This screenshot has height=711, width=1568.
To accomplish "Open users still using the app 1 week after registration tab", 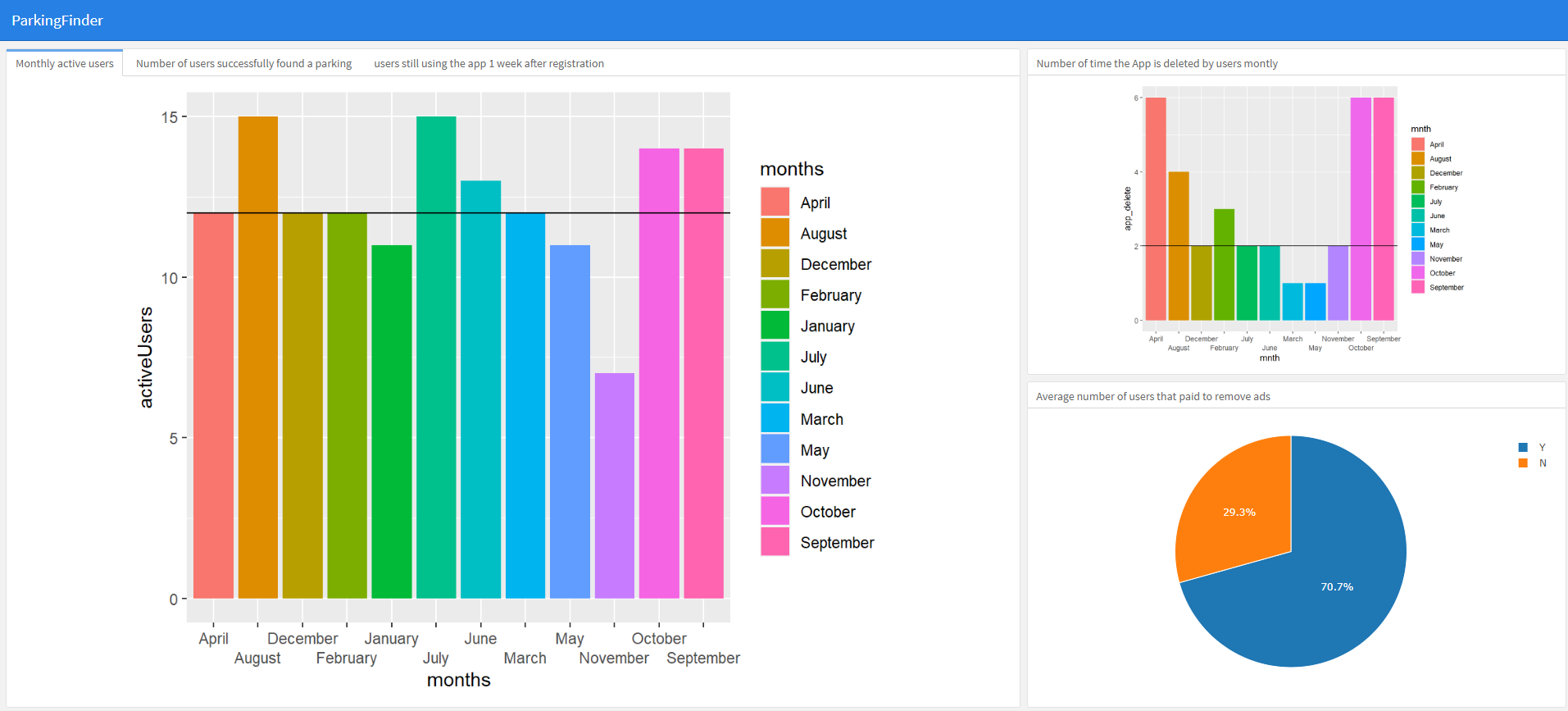I will point(489,63).
